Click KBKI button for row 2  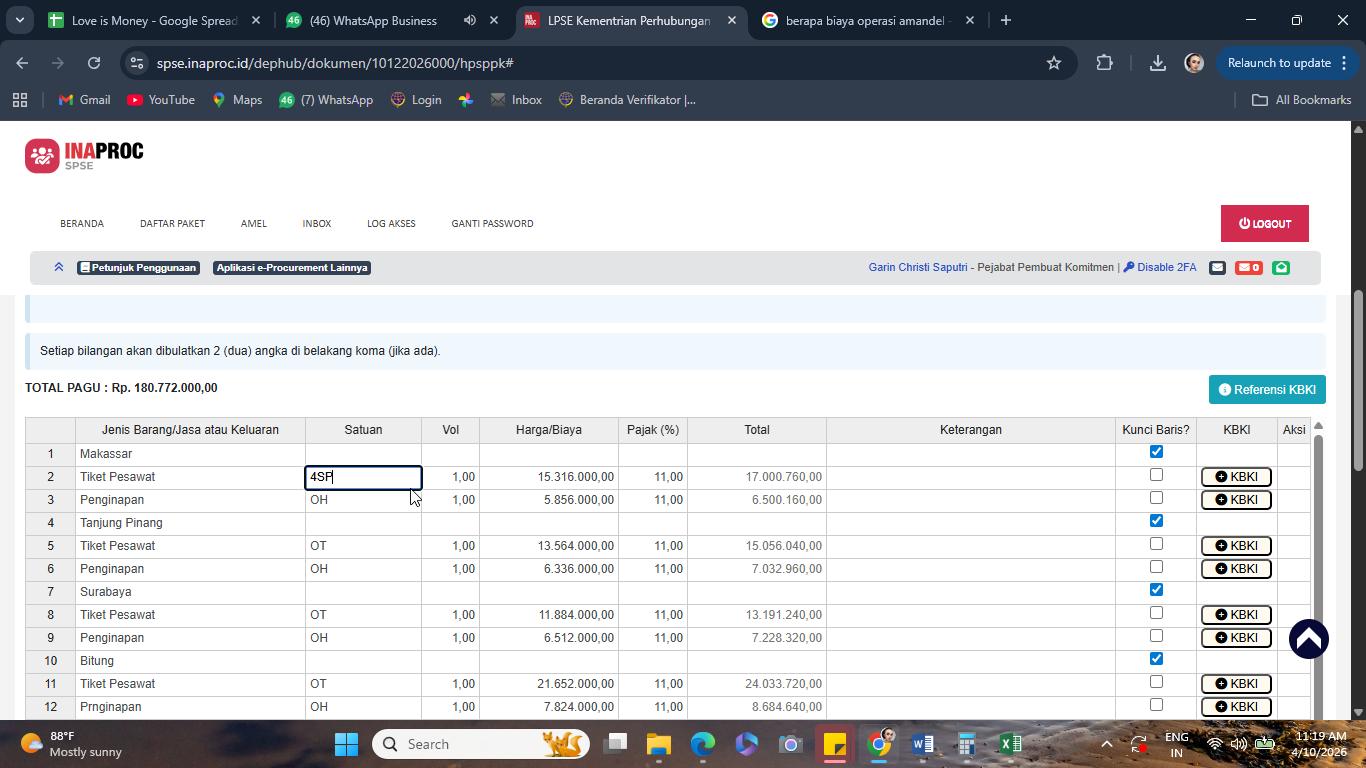click(x=1236, y=477)
